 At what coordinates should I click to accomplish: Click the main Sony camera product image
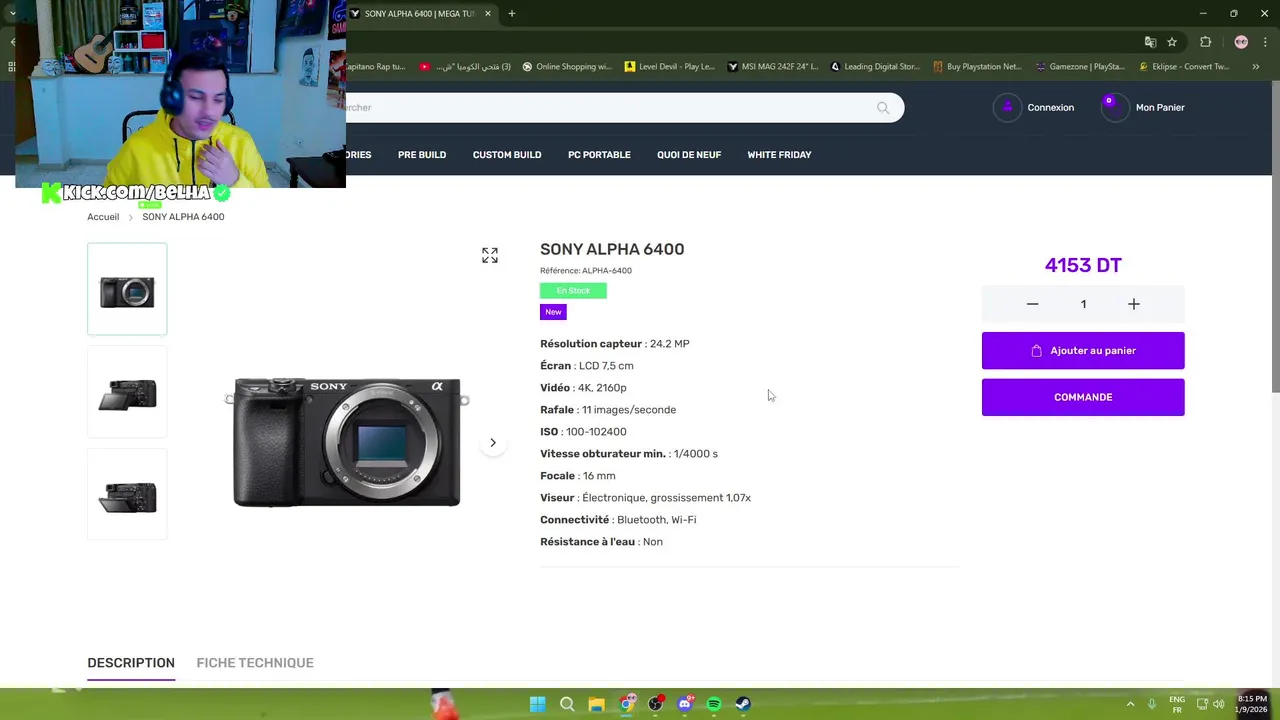tap(347, 442)
